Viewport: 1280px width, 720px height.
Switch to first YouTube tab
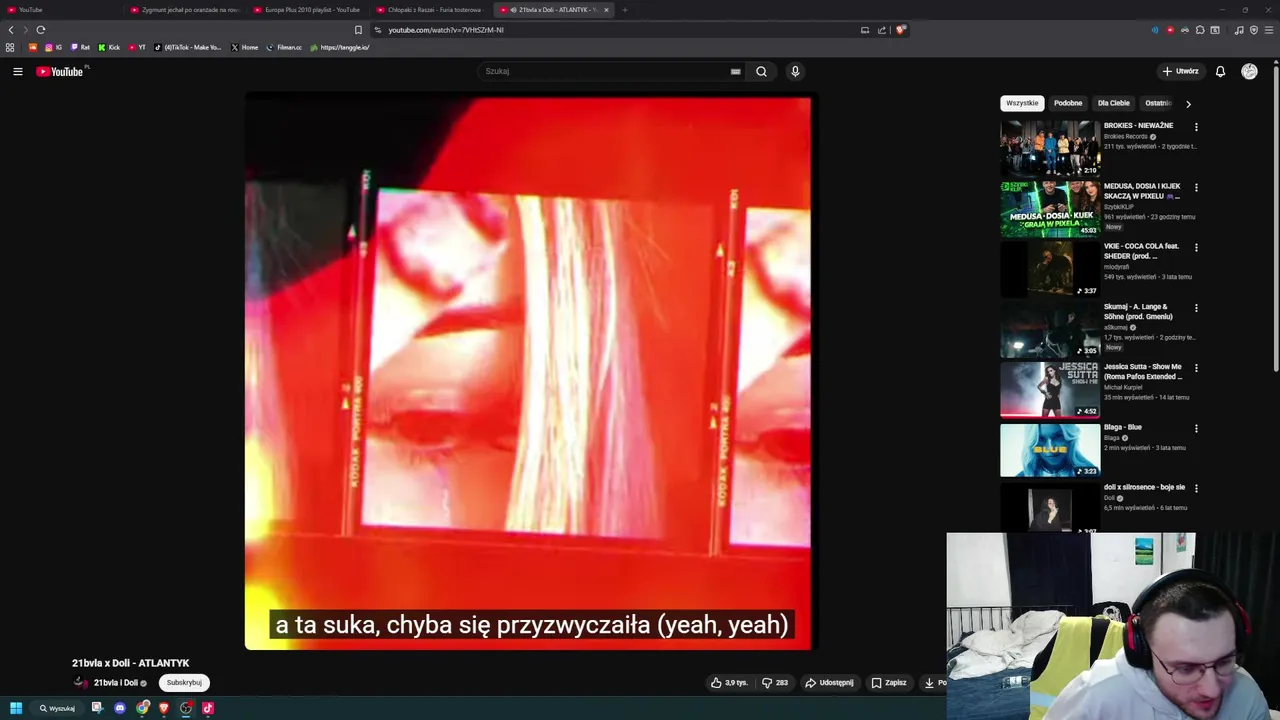click(62, 10)
